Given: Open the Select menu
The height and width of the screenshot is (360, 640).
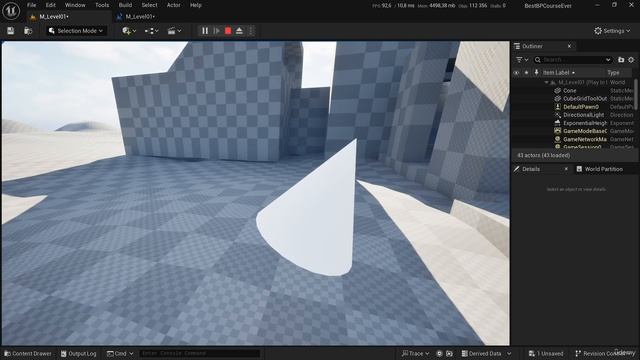Looking at the screenshot, I should [149, 5].
